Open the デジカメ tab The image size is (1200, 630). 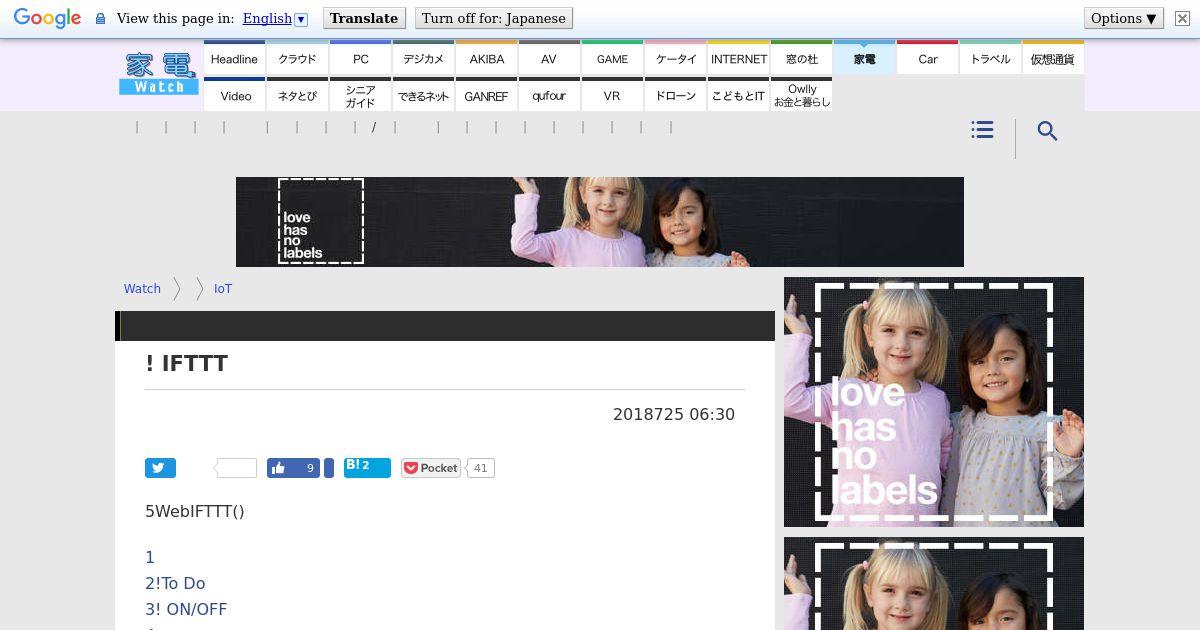click(423, 58)
